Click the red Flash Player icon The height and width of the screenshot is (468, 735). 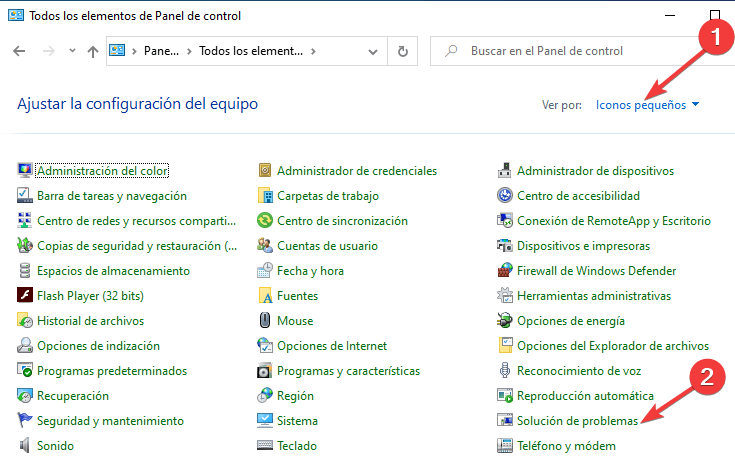pos(25,295)
